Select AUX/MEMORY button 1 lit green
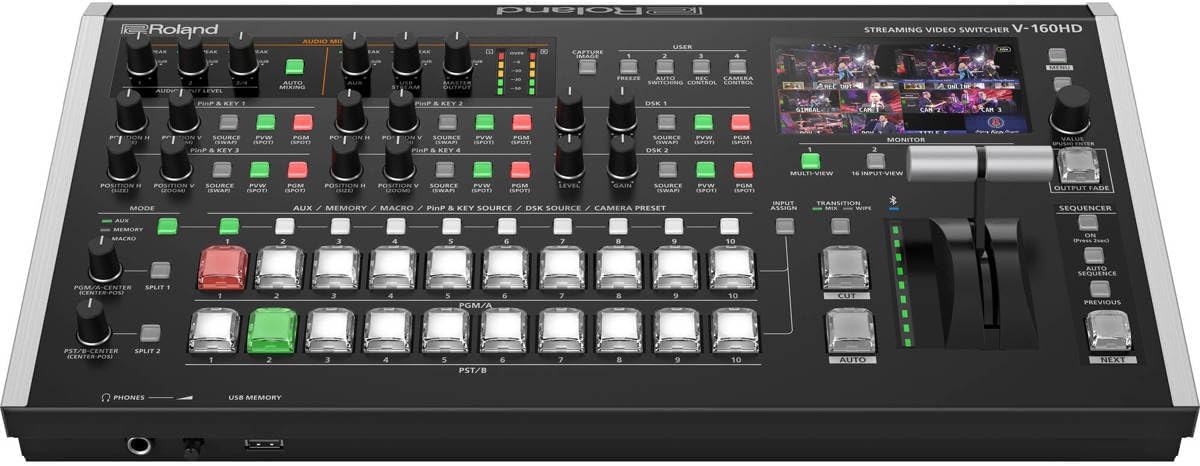 click(230, 225)
